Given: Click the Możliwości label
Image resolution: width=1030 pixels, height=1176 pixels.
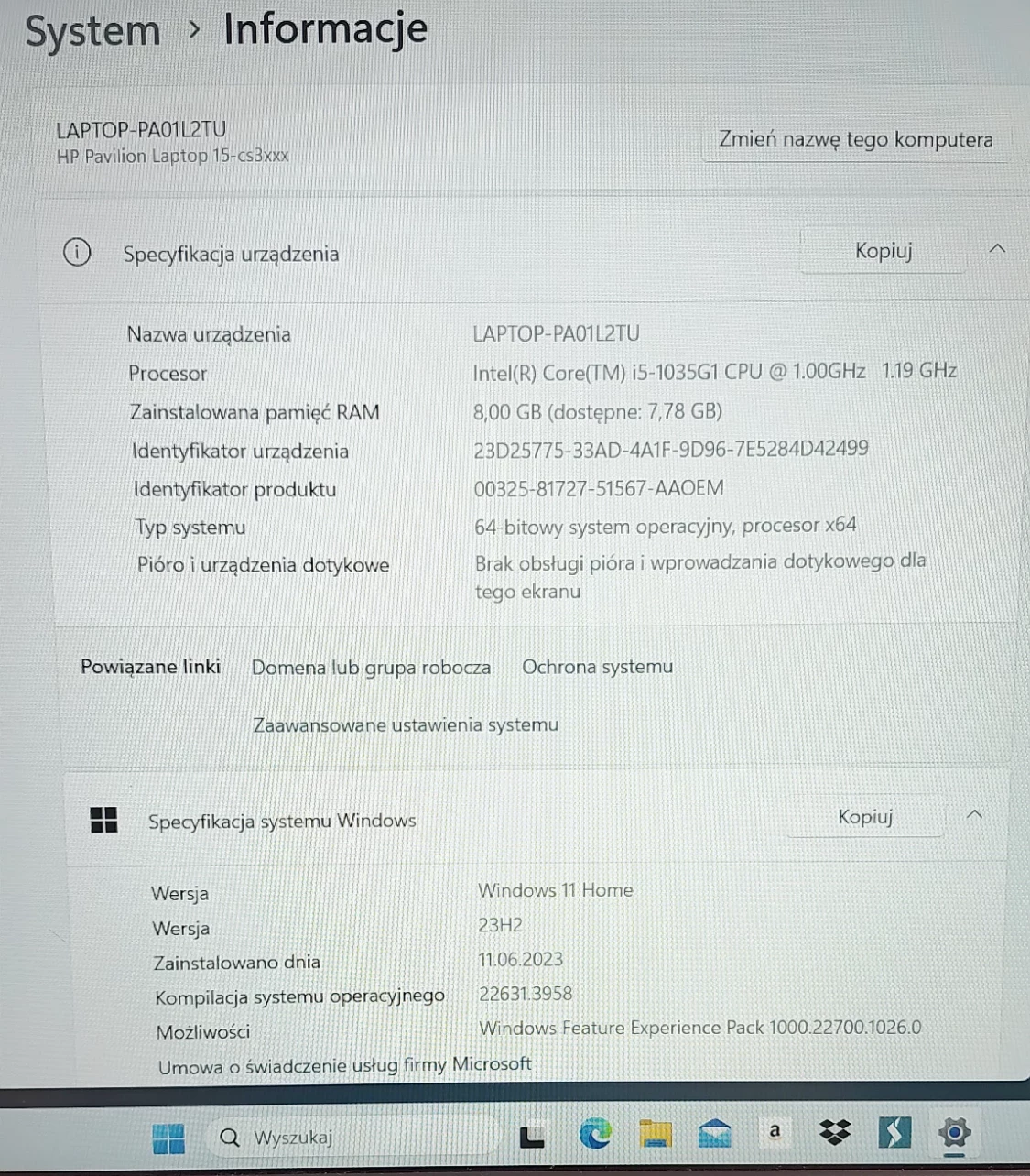Looking at the screenshot, I should click(203, 1032).
